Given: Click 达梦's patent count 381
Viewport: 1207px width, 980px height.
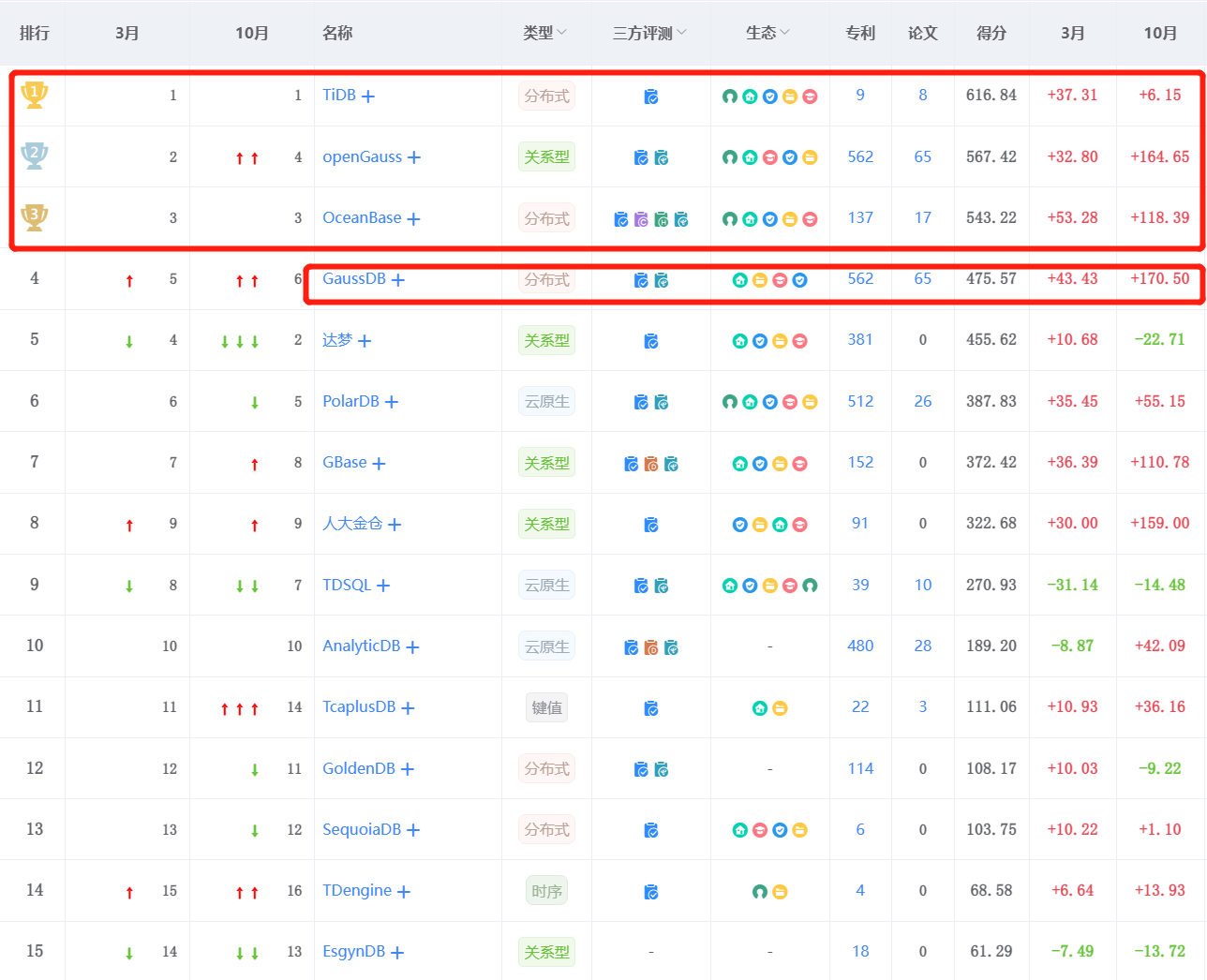Looking at the screenshot, I should [860, 340].
